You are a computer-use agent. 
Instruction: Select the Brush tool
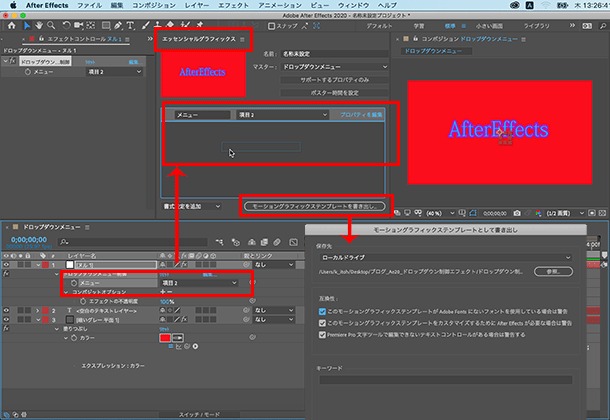click(145, 26)
